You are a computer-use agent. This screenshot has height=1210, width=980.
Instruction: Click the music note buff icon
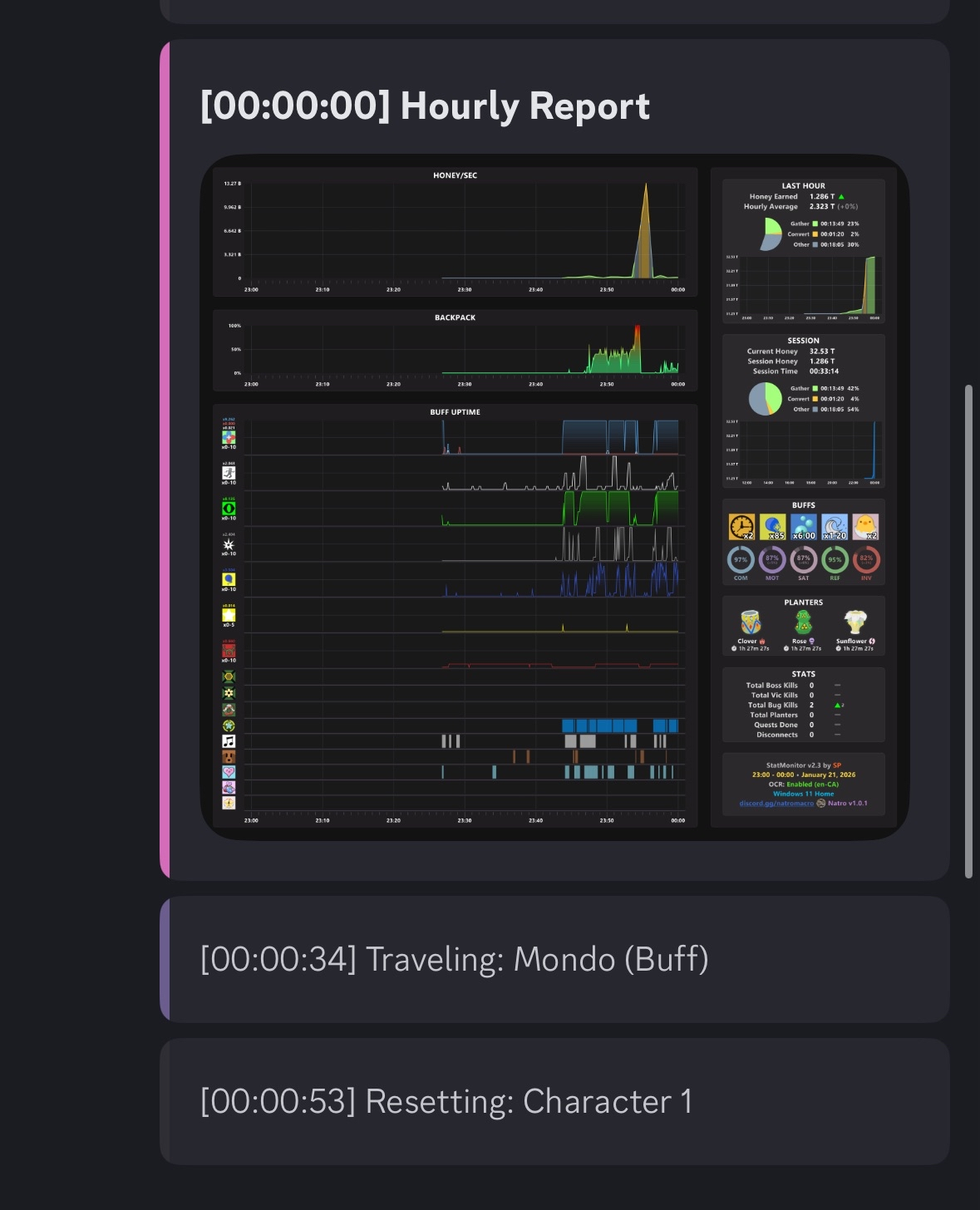click(229, 741)
